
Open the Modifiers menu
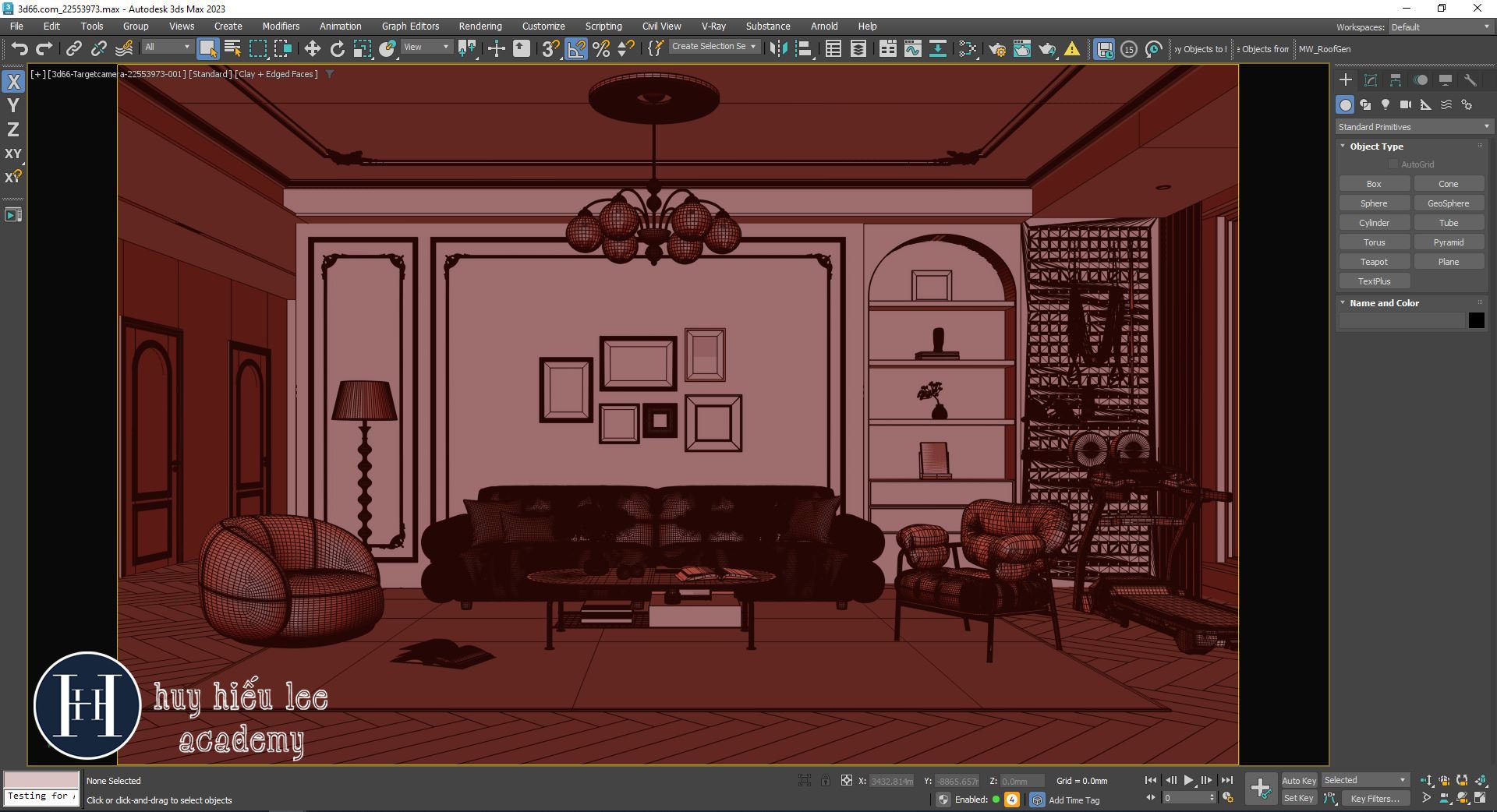click(281, 26)
